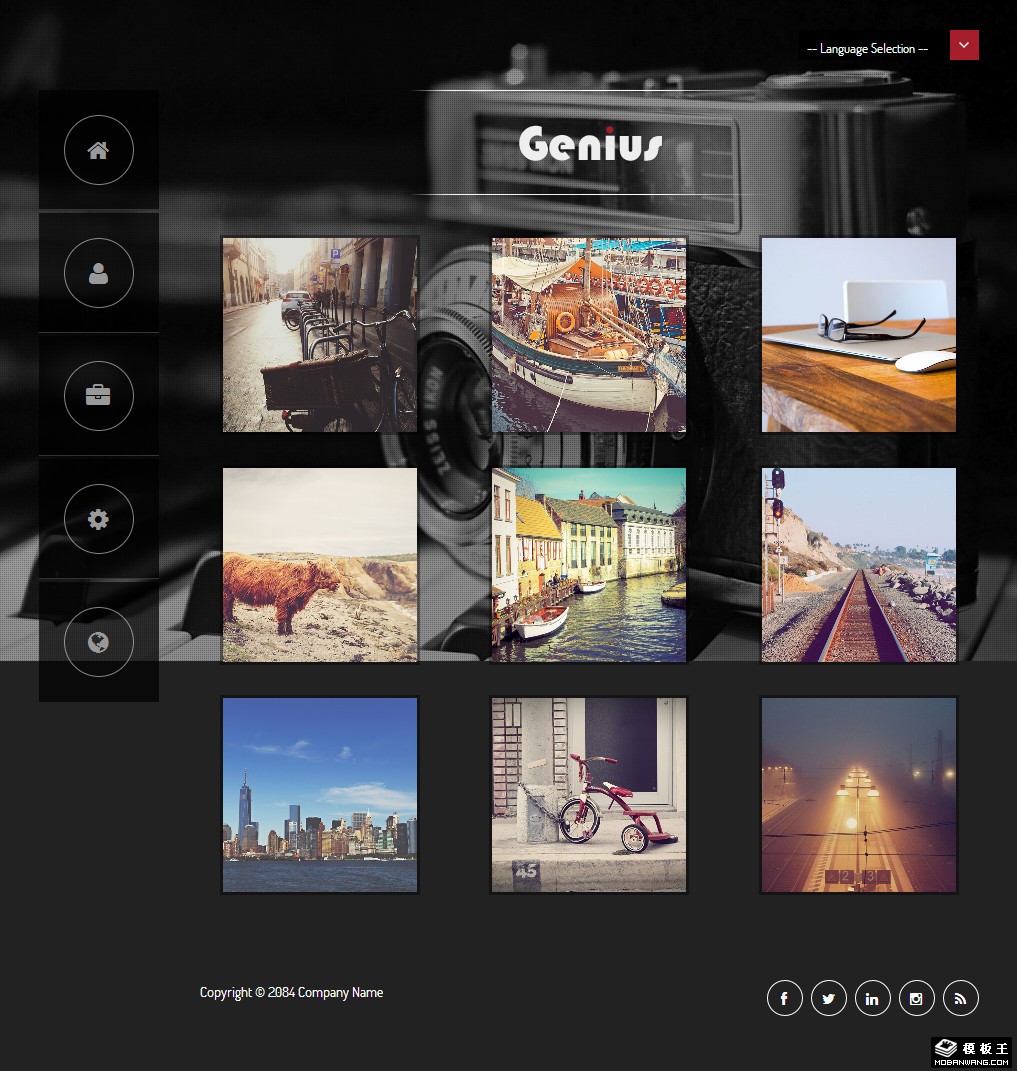This screenshot has height=1071, width=1017.
Task: Open the street bicycle photo thumbnail
Action: [320, 335]
